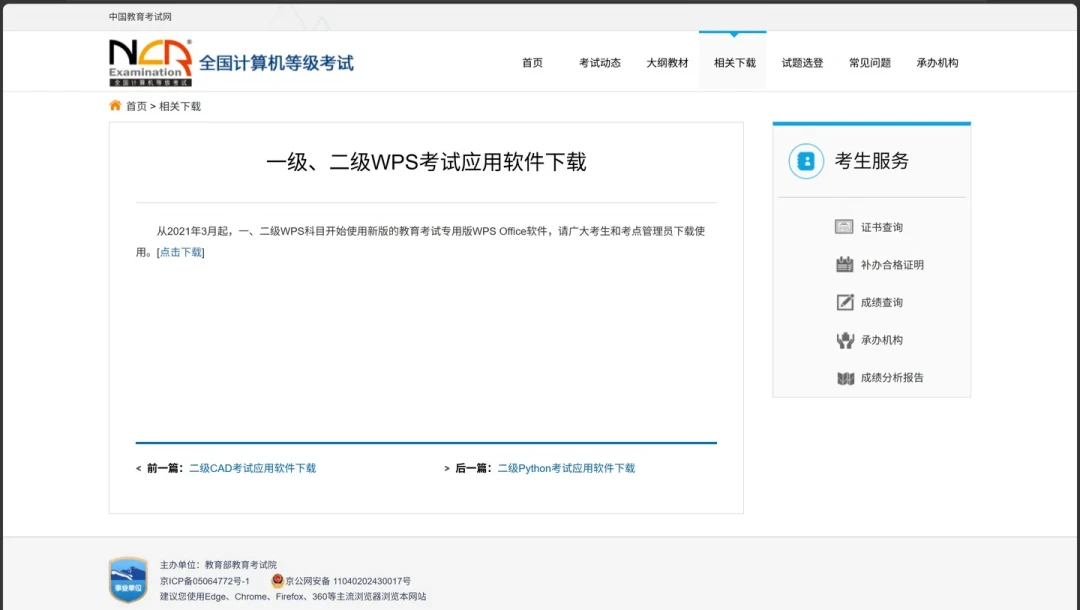
Task: Click the pencil icon beside 成绩查询
Action: tap(845, 302)
